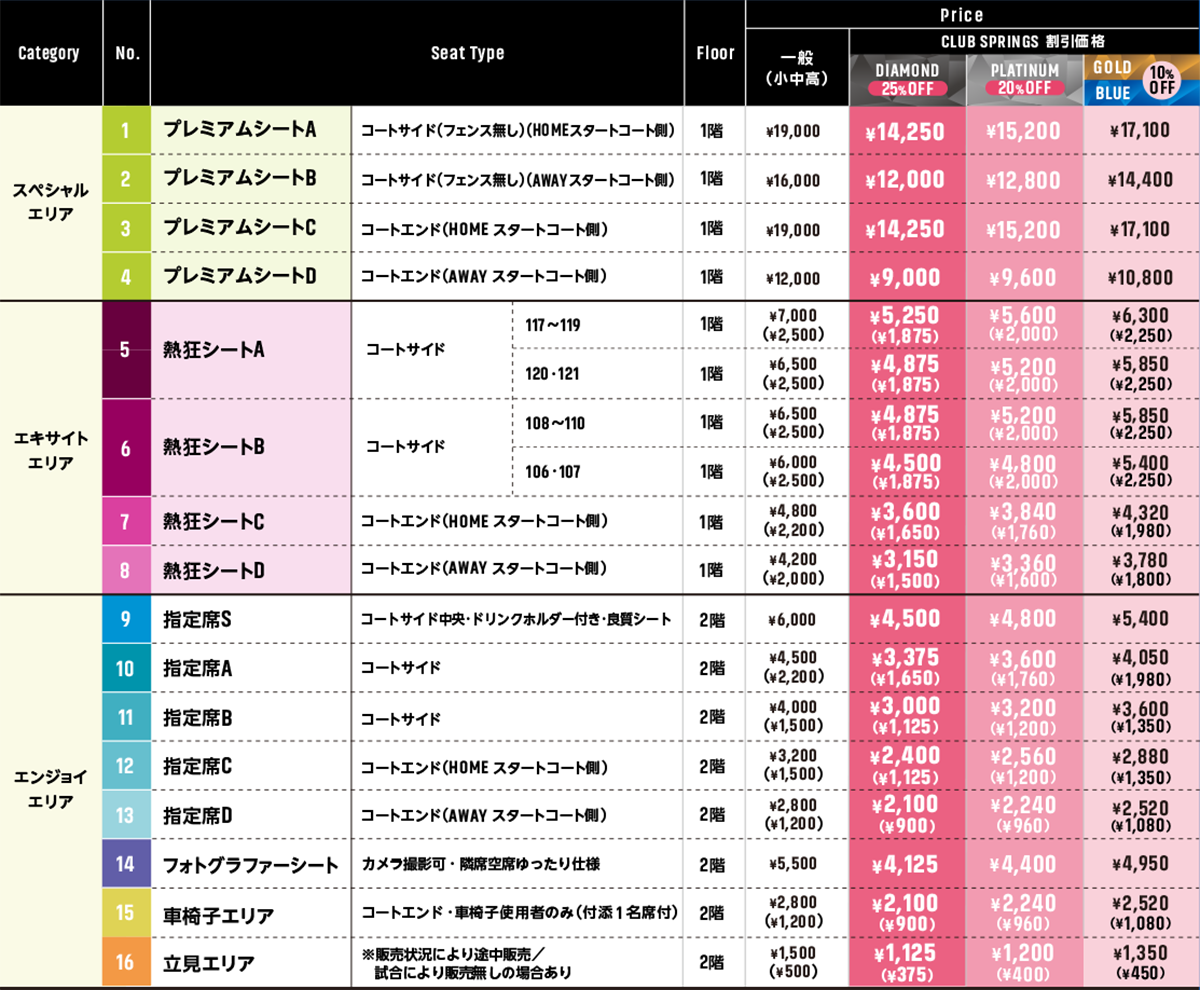Click GOLD price ¥4,950 for フォトグラファーシート

point(1139,866)
